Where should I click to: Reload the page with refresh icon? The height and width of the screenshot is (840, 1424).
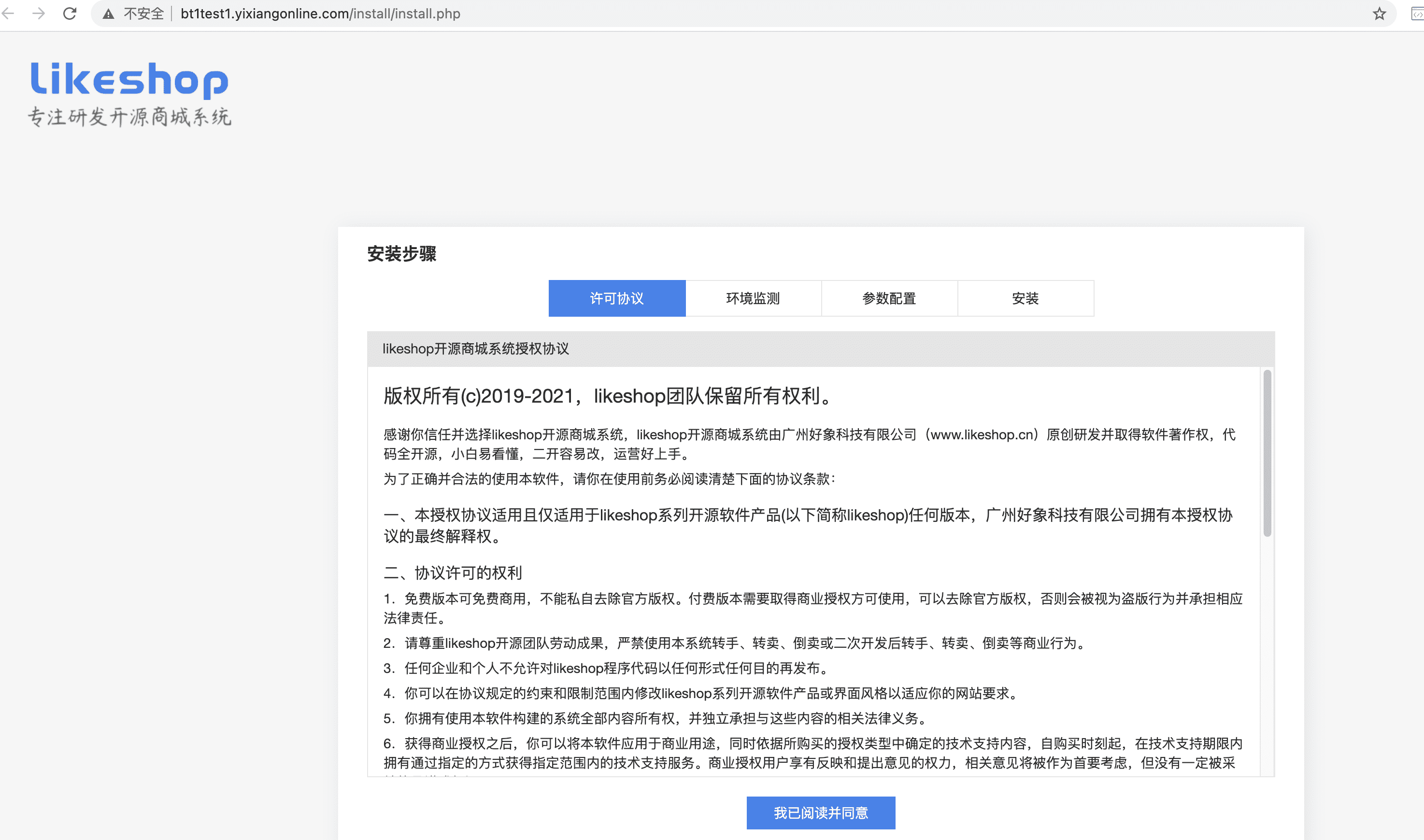70,14
